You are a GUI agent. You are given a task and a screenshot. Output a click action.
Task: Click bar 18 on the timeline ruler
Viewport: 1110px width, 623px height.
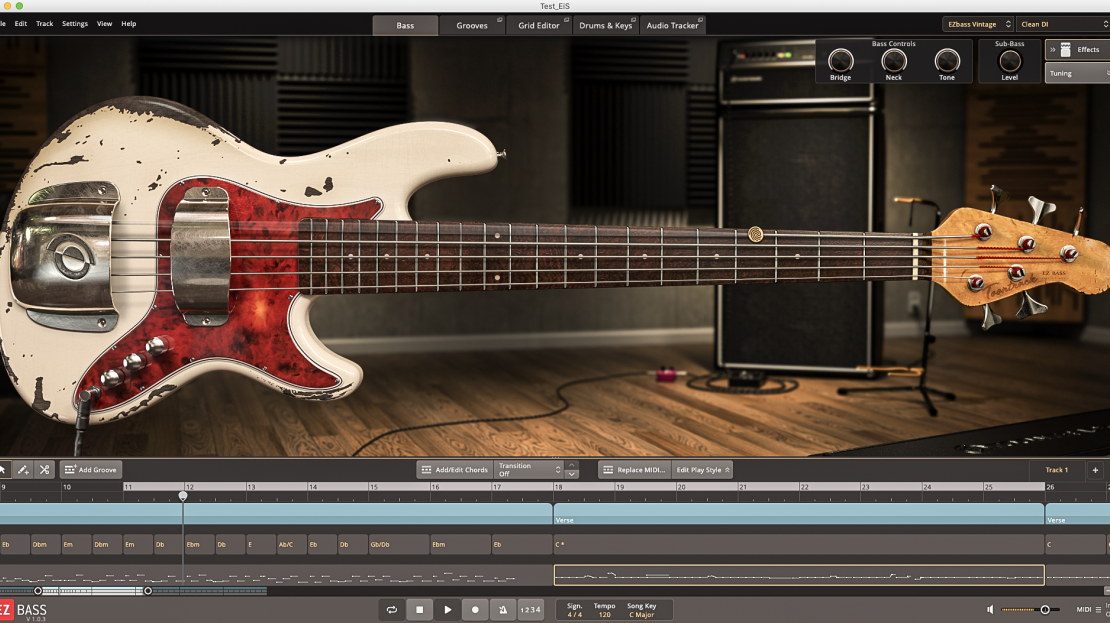point(559,487)
